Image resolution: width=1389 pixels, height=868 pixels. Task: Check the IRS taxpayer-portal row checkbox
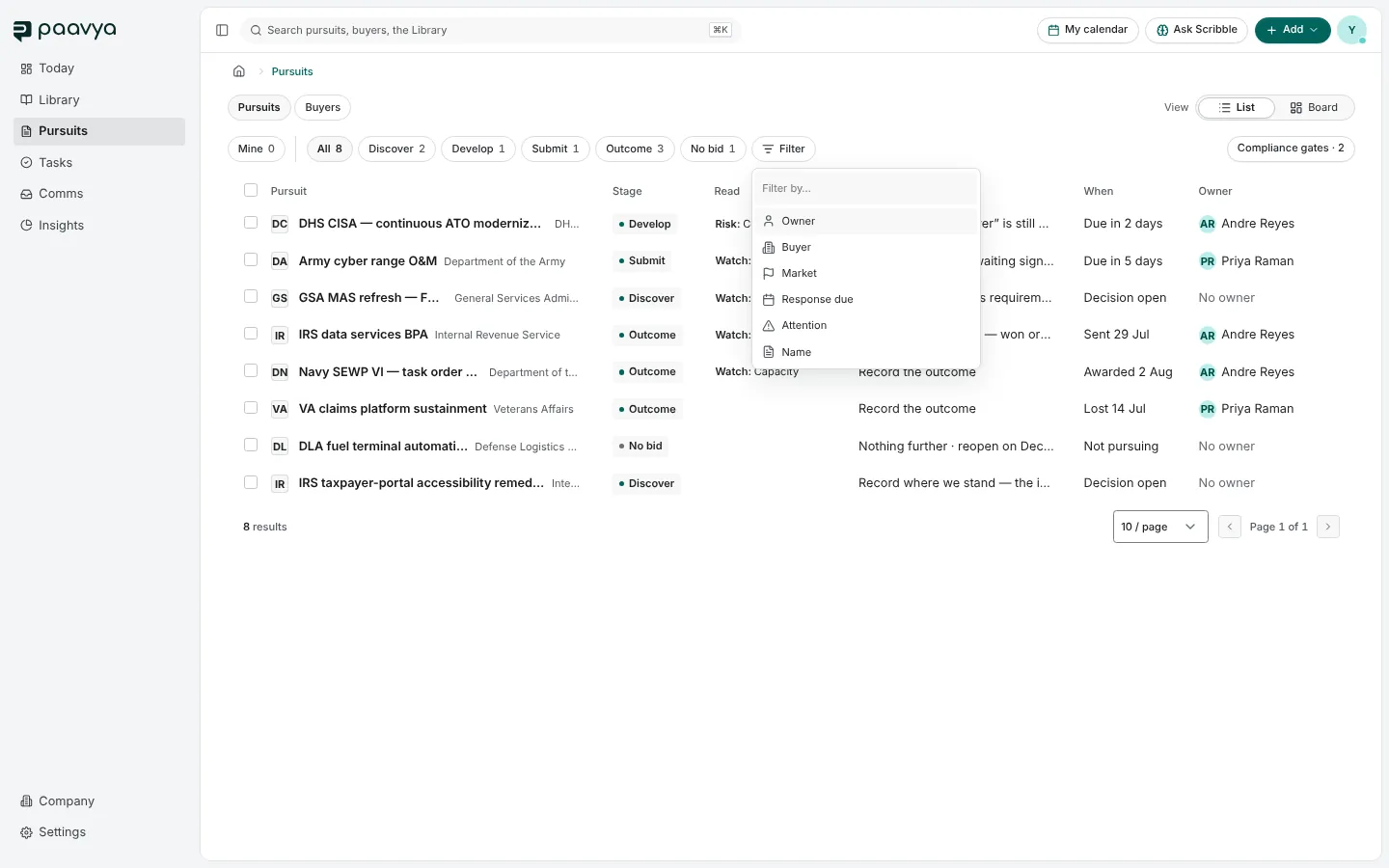[251, 482]
